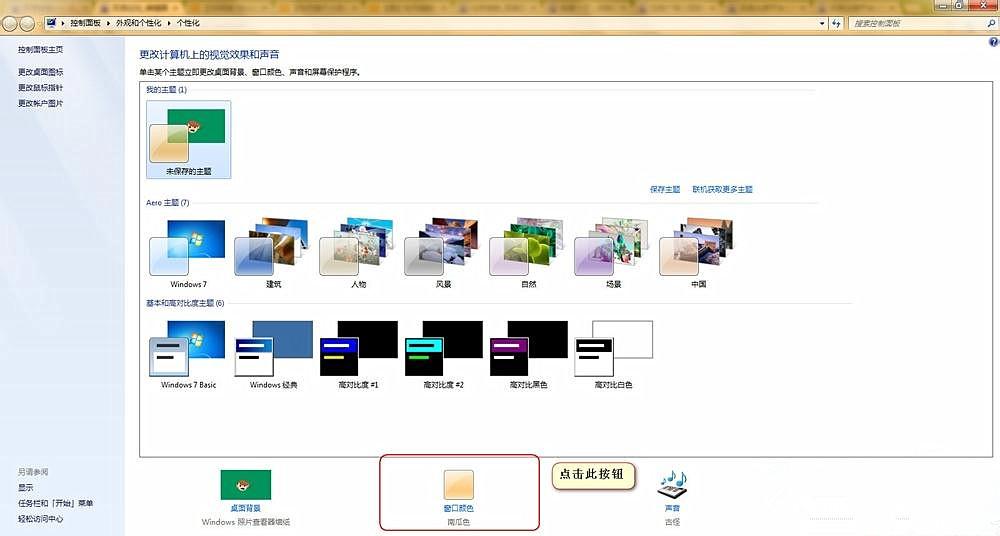1000x536 pixels.
Task: Click the address bar refresh button
Action: pos(837,24)
